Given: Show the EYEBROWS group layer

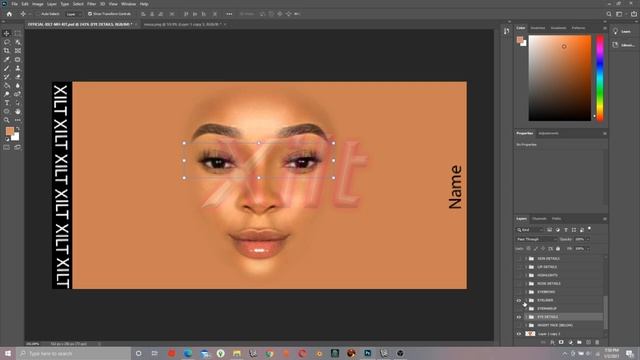Looking at the screenshot, I should [x=519, y=292].
